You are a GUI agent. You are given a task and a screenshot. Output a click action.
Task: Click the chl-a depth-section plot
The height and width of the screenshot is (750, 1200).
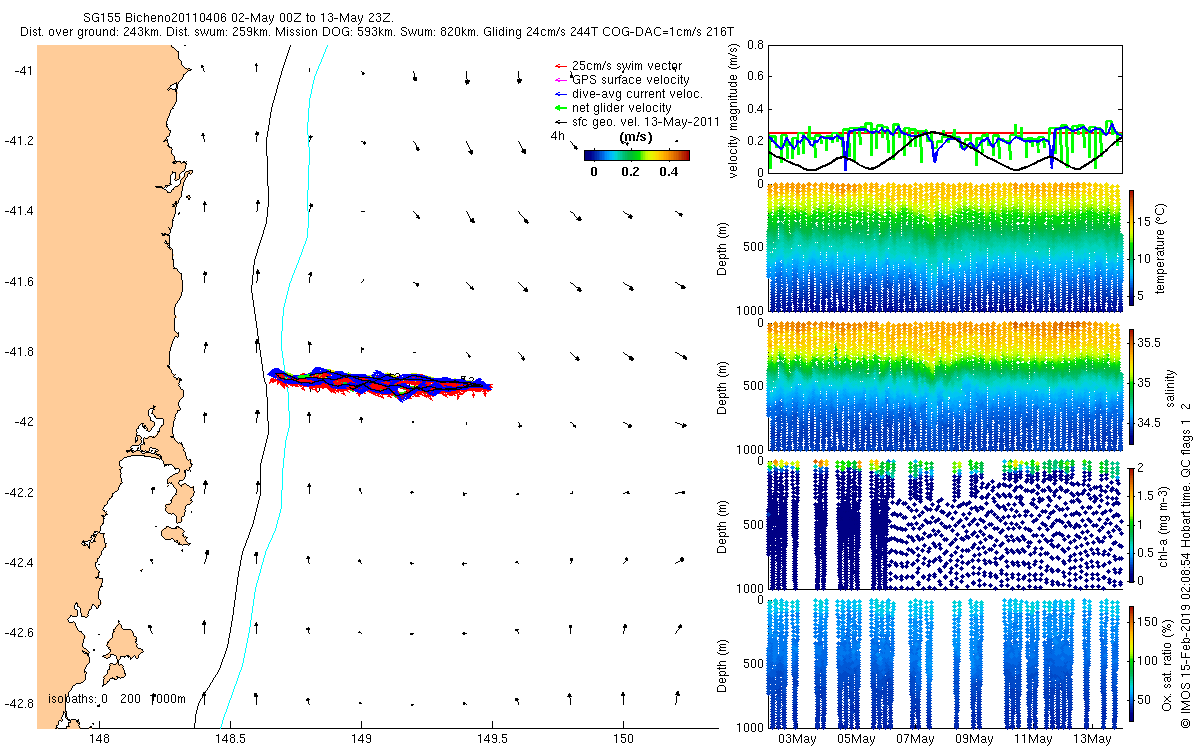[945, 524]
